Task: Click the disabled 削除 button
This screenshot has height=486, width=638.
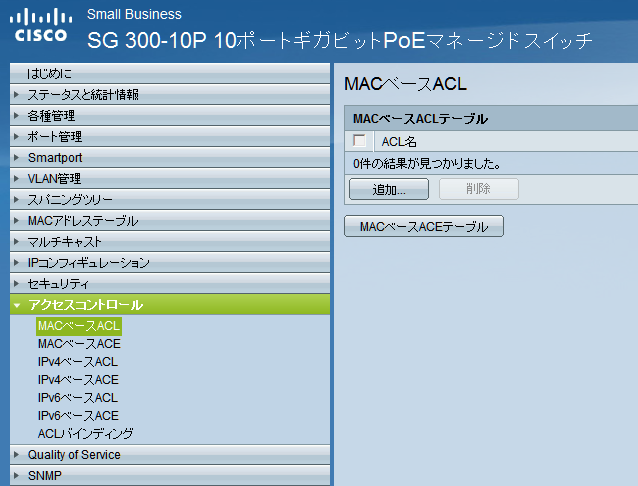Action: tap(479, 189)
